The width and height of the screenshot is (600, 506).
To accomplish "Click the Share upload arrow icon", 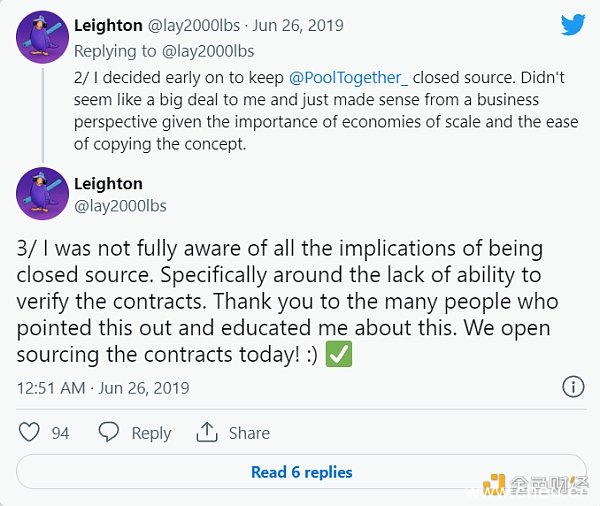I will (207, 432).
